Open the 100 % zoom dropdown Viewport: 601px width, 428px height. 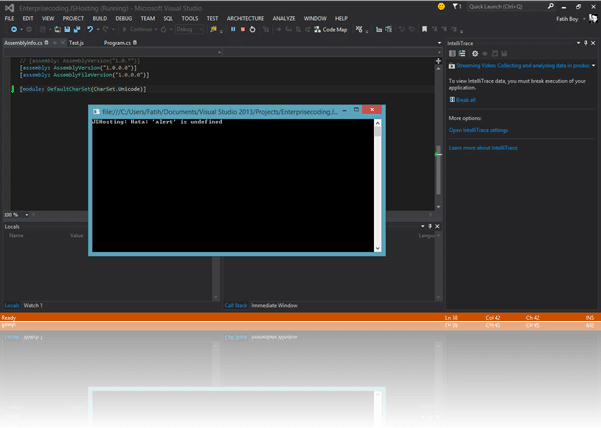26,215
